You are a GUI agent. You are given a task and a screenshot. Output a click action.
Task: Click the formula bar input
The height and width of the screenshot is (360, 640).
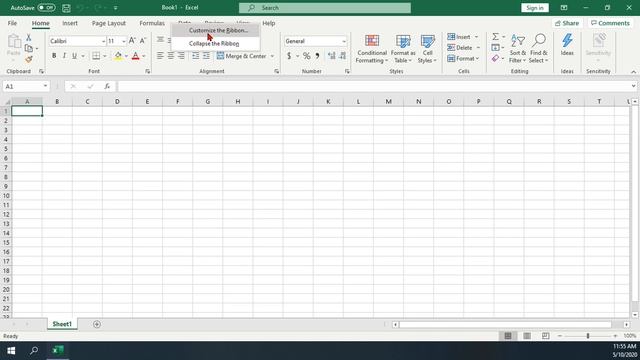pos(374,86)
